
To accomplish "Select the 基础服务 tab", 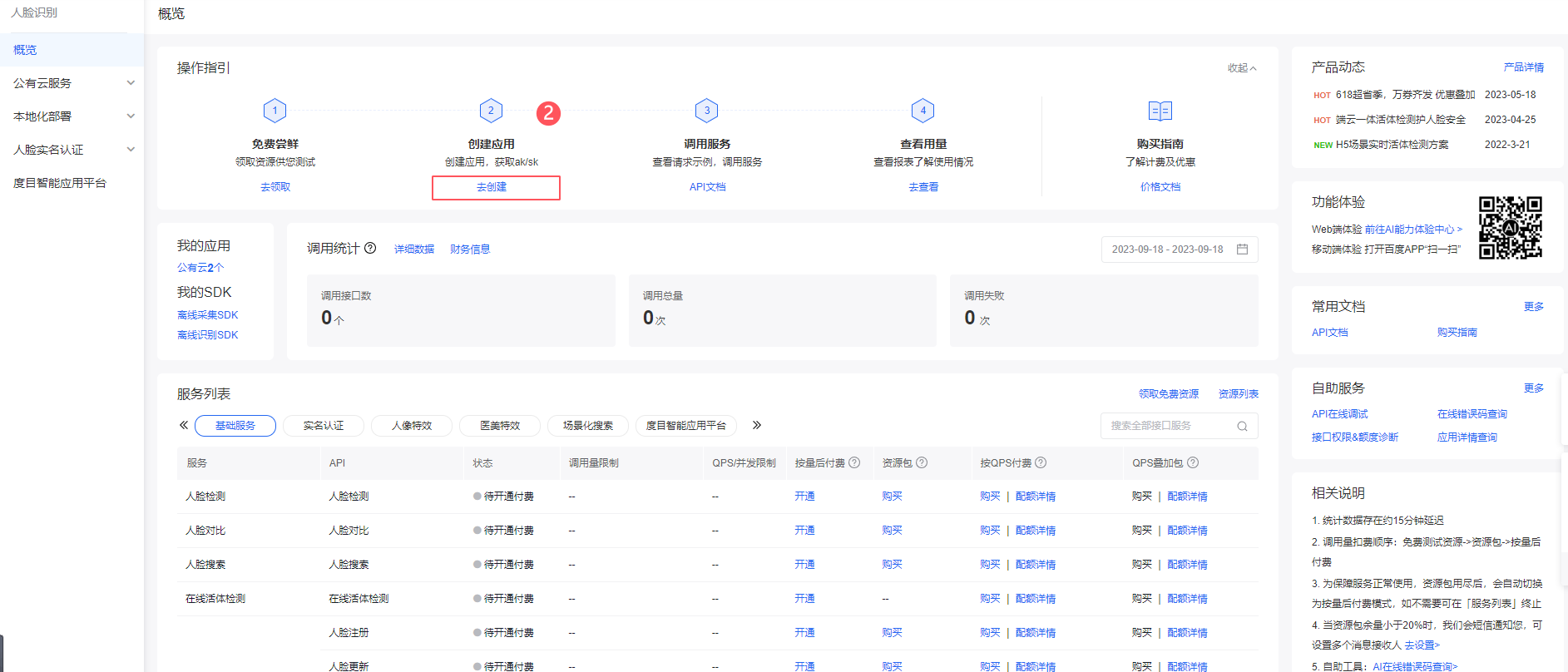I will (x=235, y=426).
